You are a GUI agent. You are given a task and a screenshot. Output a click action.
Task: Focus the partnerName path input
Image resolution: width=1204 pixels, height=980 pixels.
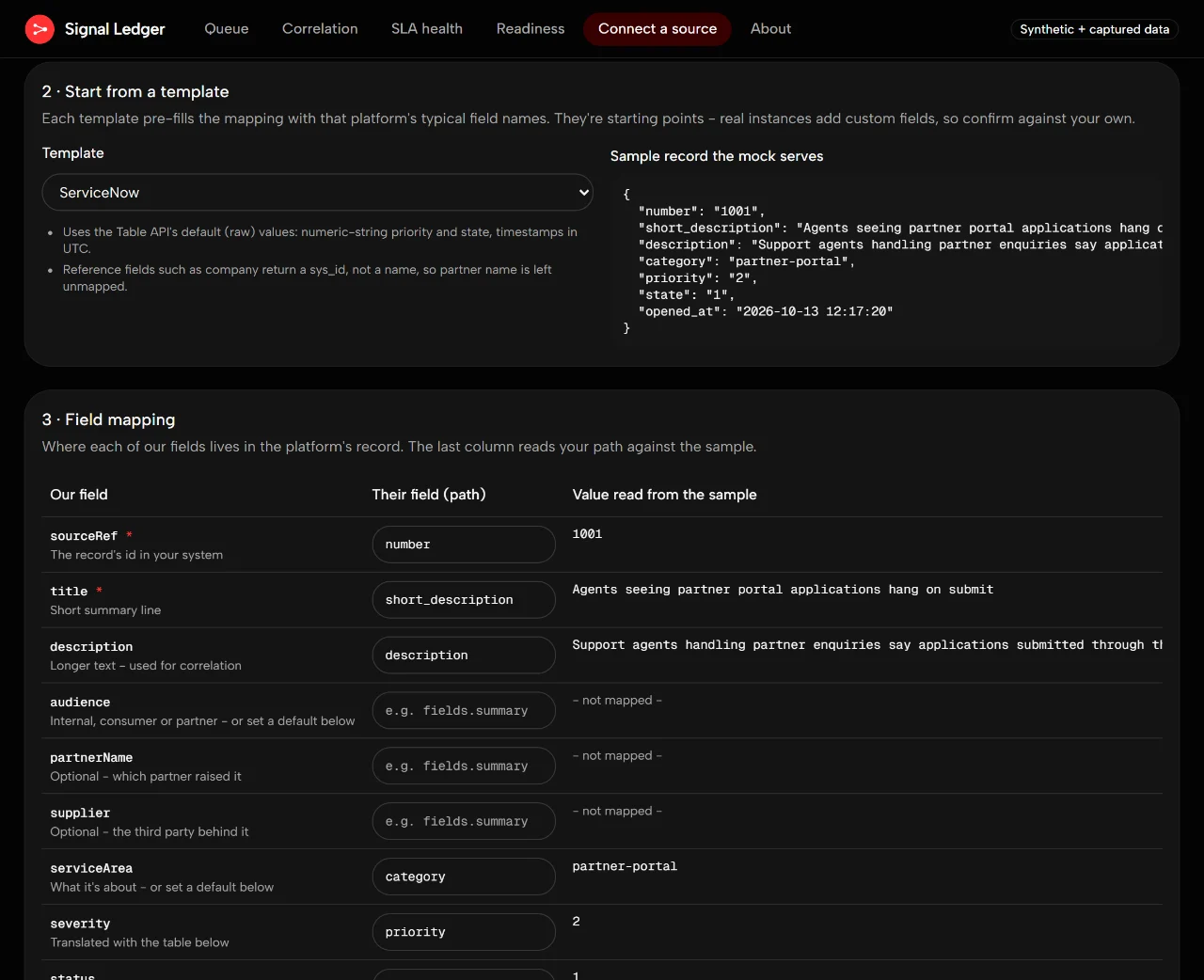click(x=464, y=767)
